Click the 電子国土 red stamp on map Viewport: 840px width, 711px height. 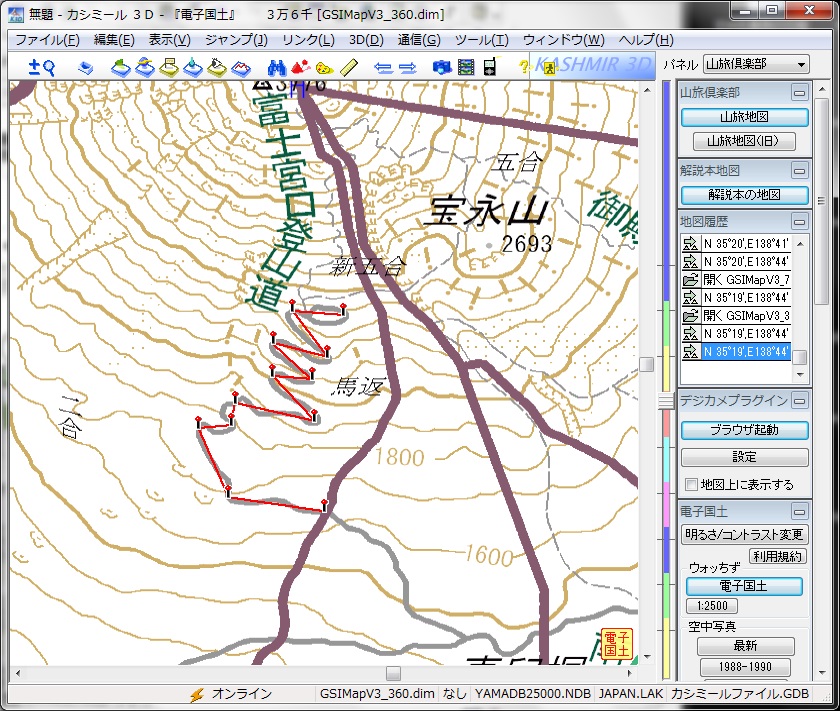pyautogui.click(x=617, y=643)
